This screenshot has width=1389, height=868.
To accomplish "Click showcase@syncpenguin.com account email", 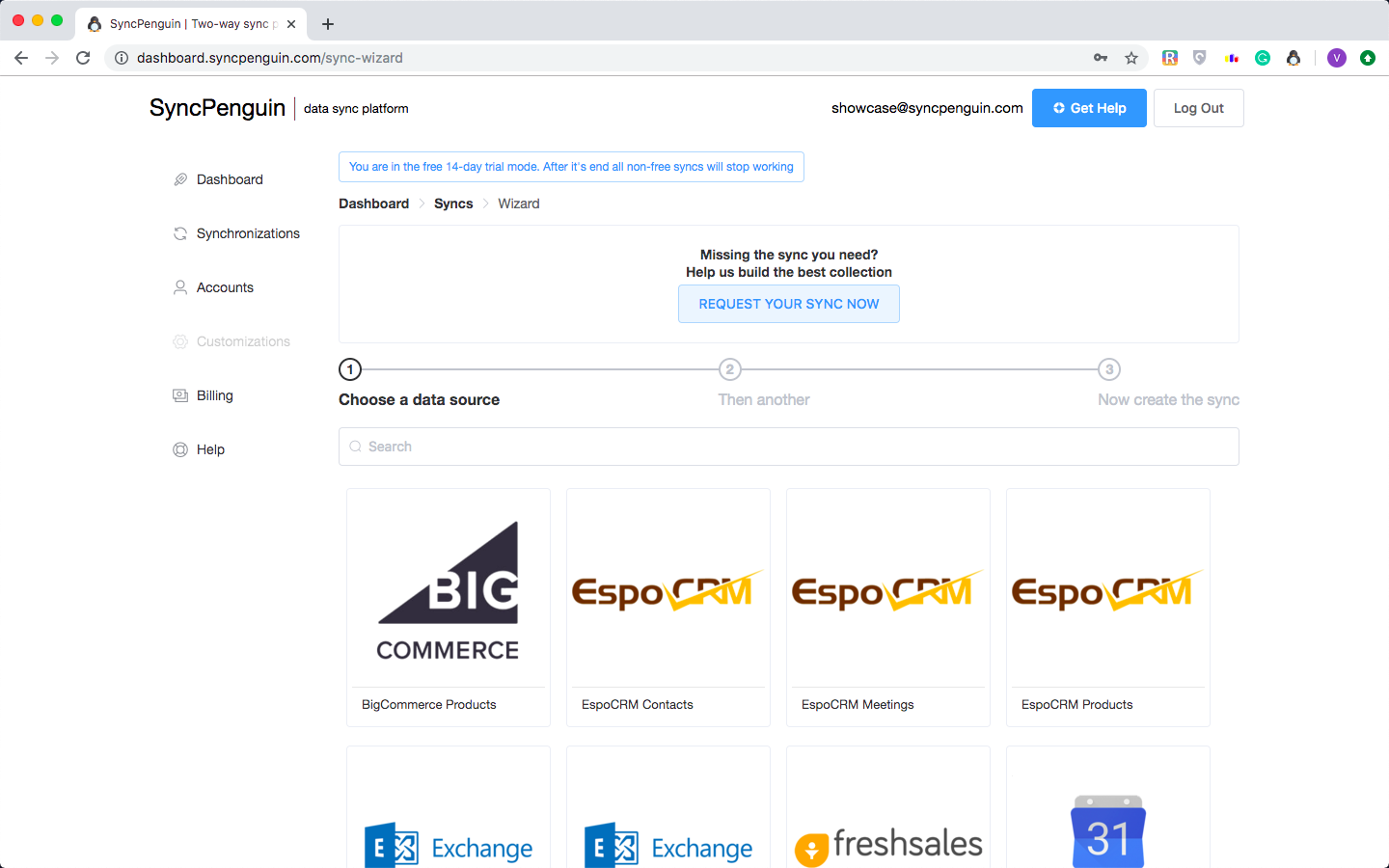I will point(927,108).
